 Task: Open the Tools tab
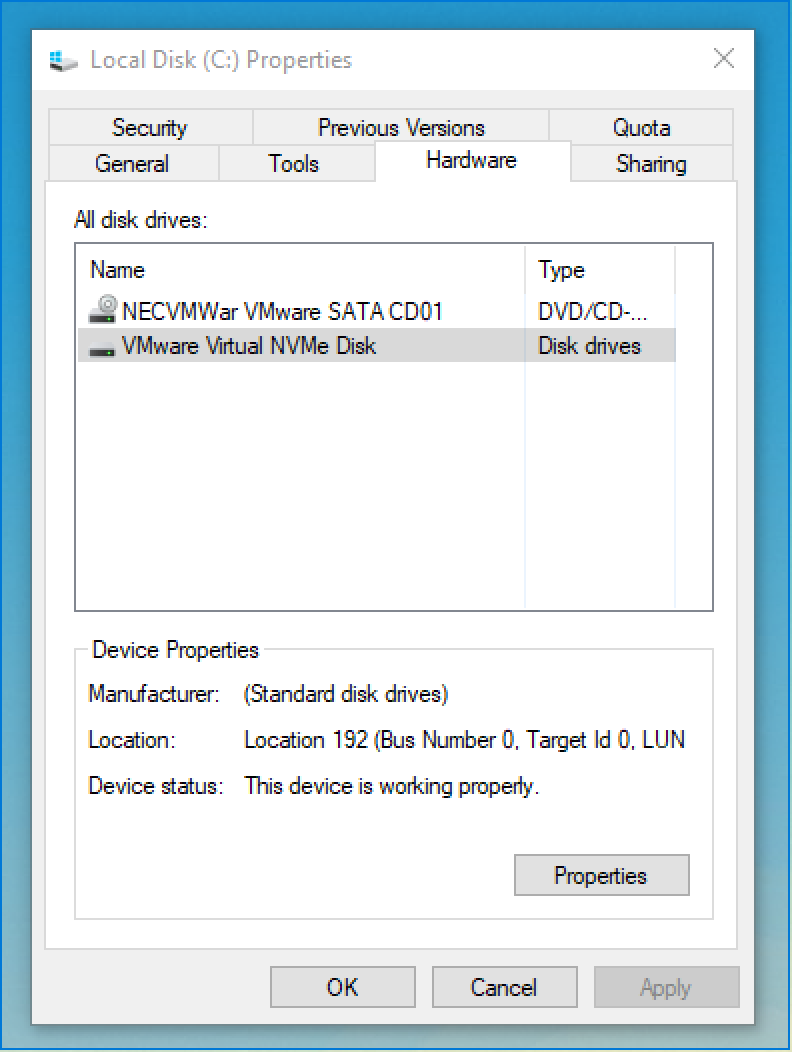pos(294,164)
